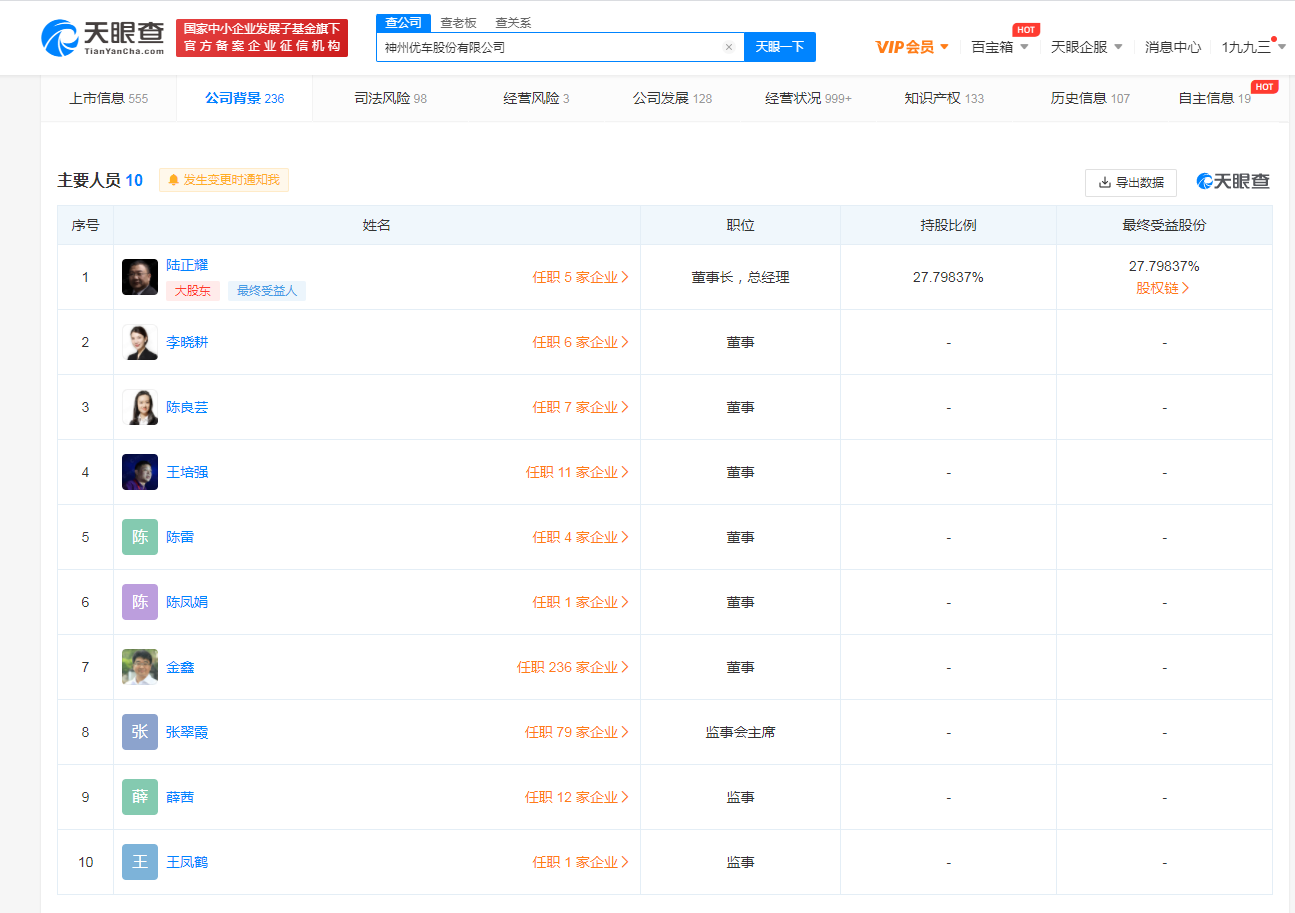Image resolution: width=1295 pixels, height=913 pixels.
Task: Export data with 导出数据 button
Action: (1131, 182)
